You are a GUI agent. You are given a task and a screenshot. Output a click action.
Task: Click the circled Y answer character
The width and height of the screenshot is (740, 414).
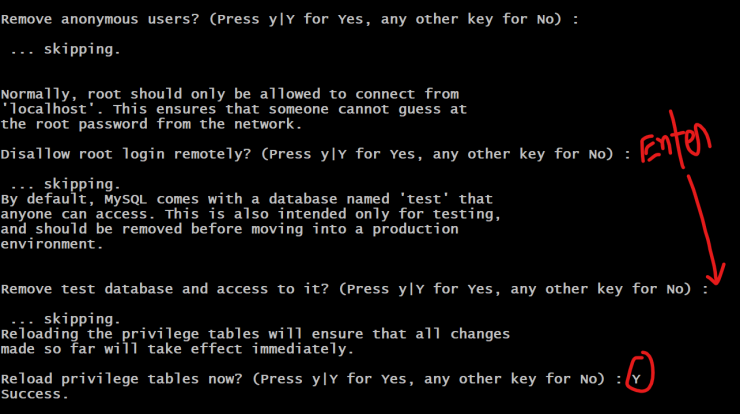coord(636,379)
